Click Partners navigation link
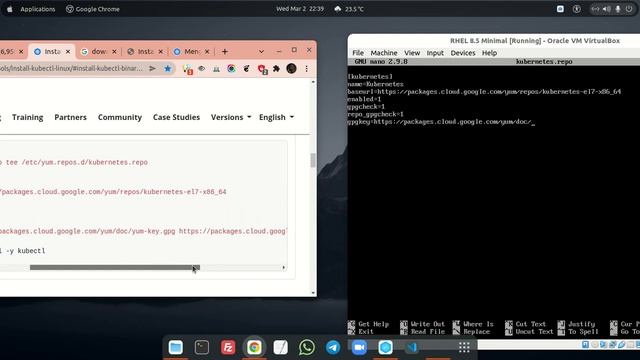The height and width of the screenshot is (360, 640). click(70, 117)
